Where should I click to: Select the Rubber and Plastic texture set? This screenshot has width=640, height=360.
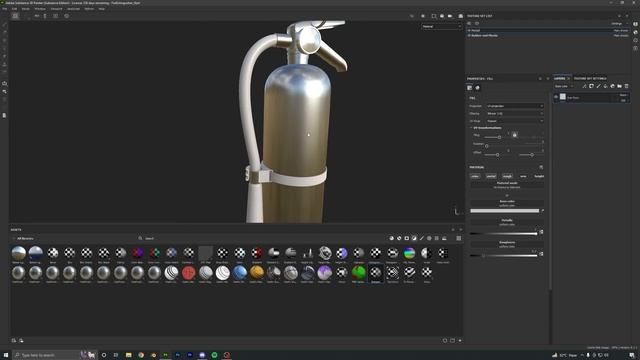click(x=548, y=36)
